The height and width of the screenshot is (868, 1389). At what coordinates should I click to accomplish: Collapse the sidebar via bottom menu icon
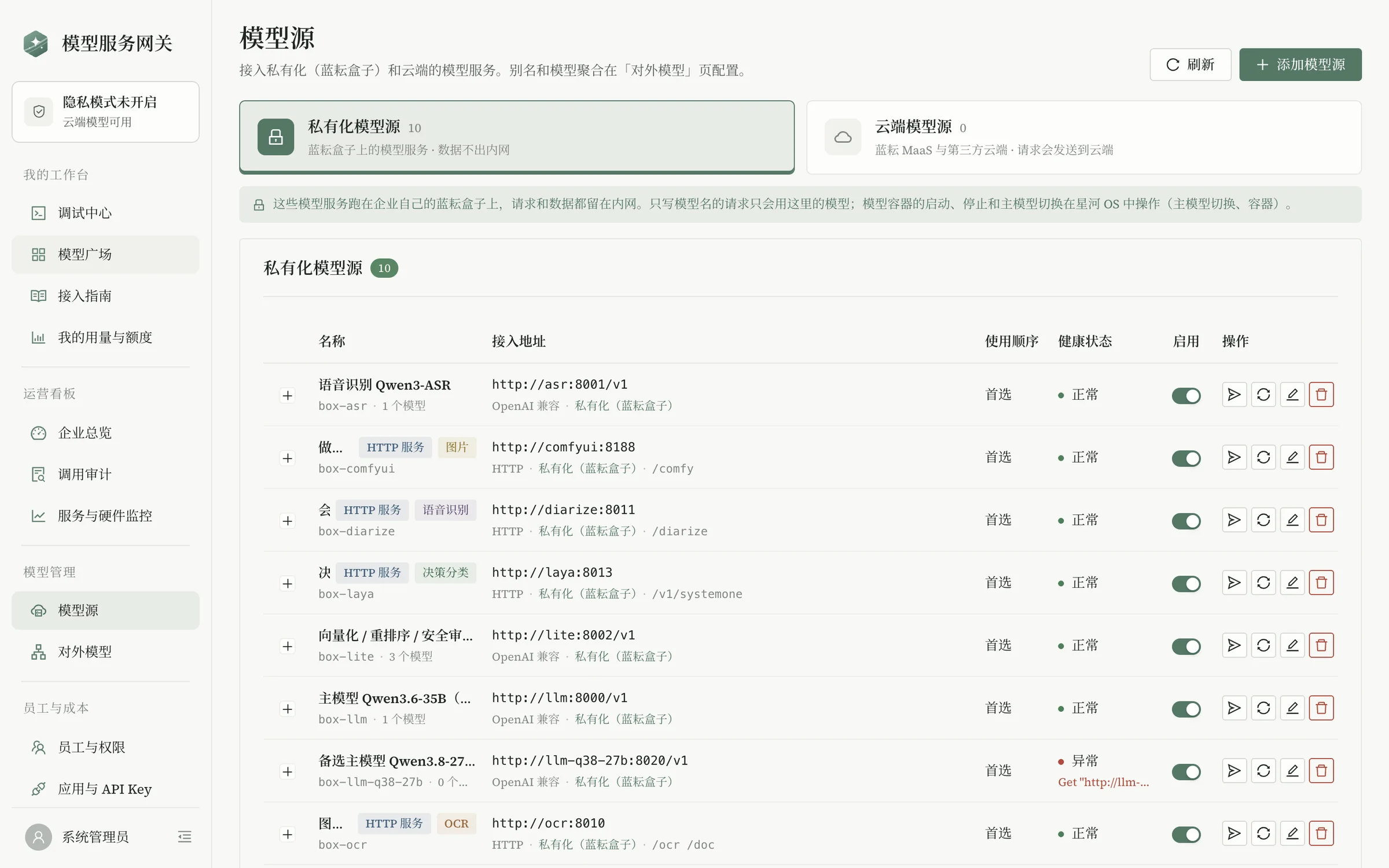point(185,836)
